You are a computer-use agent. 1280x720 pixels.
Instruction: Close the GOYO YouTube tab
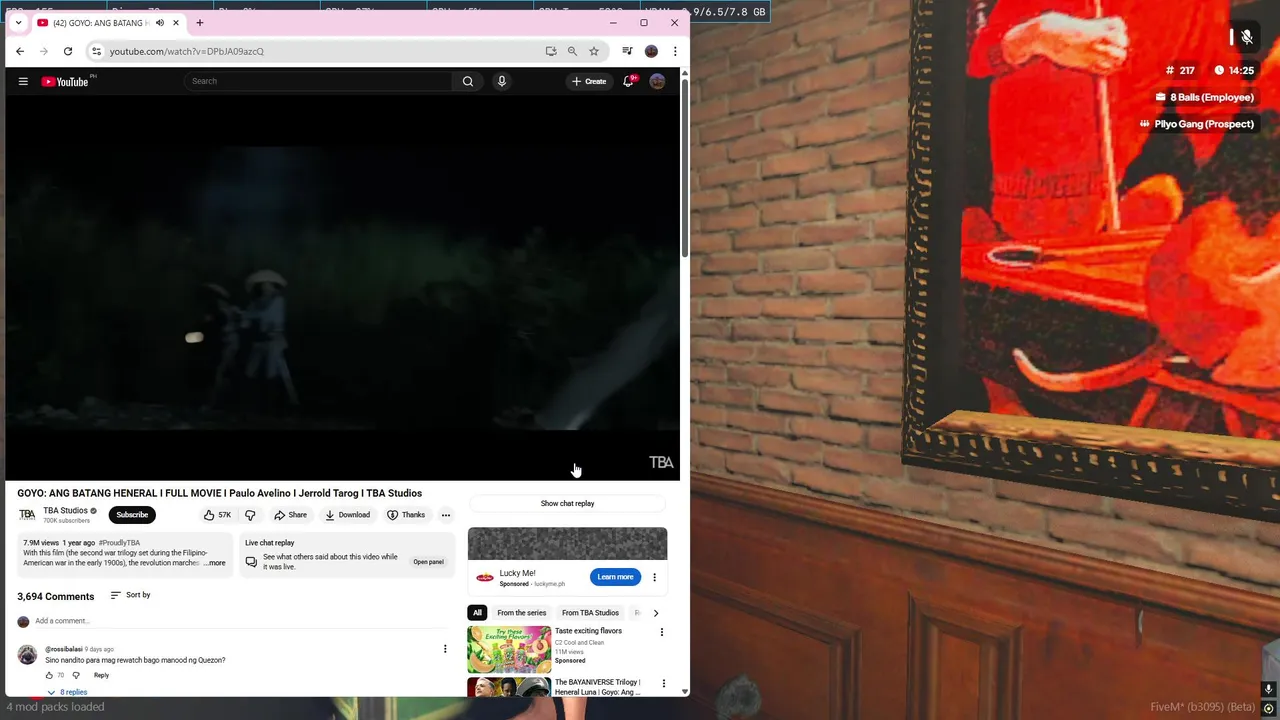(176, 23)
